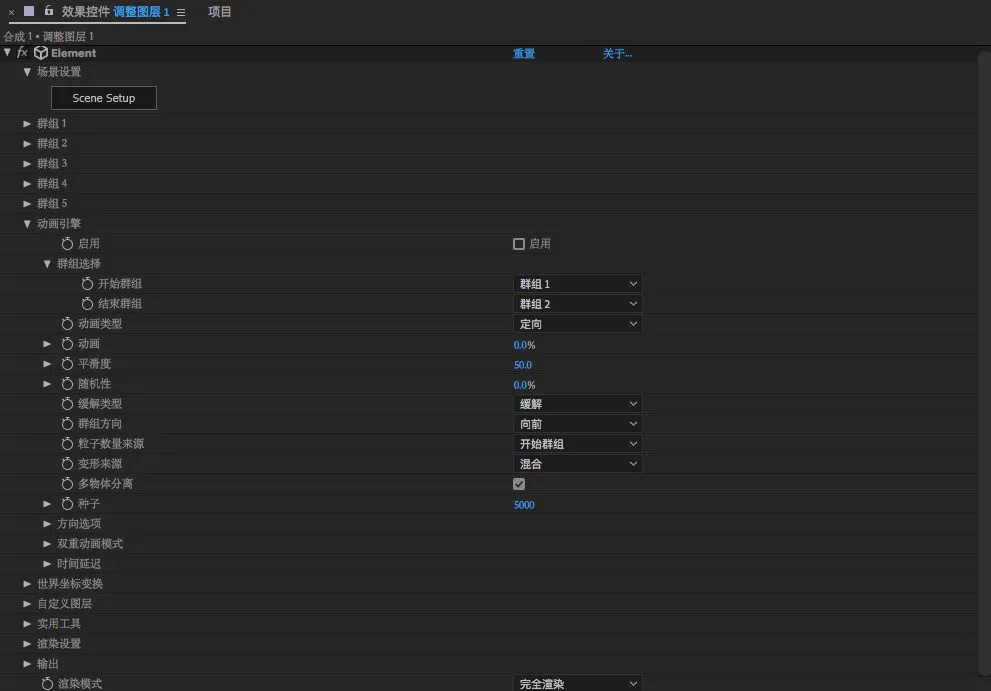Click the panel lock icon in header

[x=48, y=11]
